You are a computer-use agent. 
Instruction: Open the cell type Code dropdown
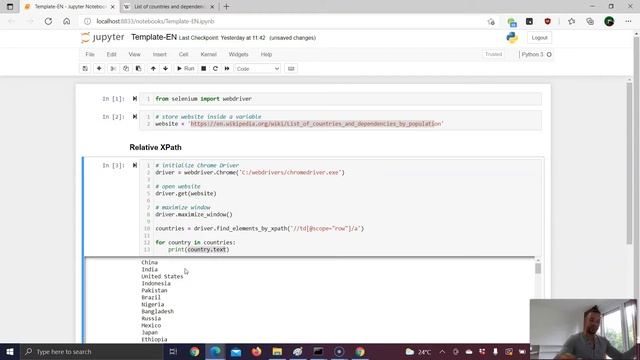pyautogui.click(x=258, y=69)
